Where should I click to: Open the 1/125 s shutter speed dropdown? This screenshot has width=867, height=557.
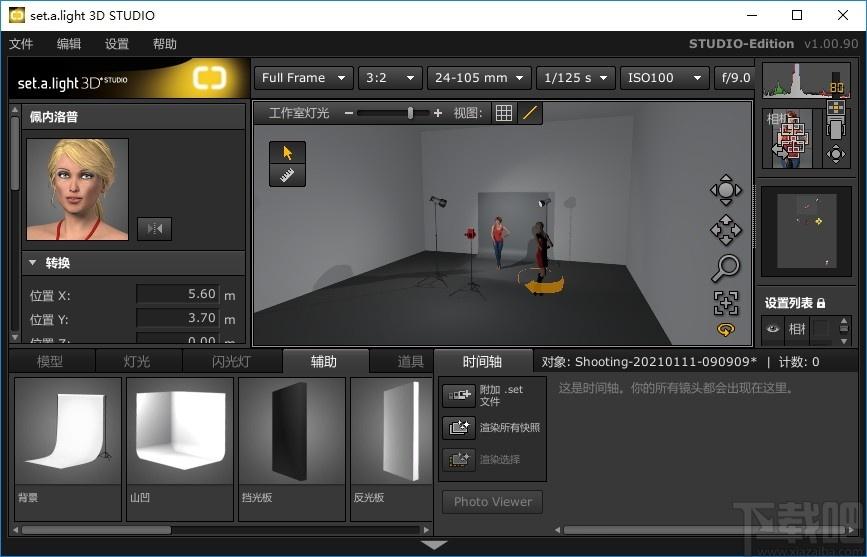click(576, 78)
